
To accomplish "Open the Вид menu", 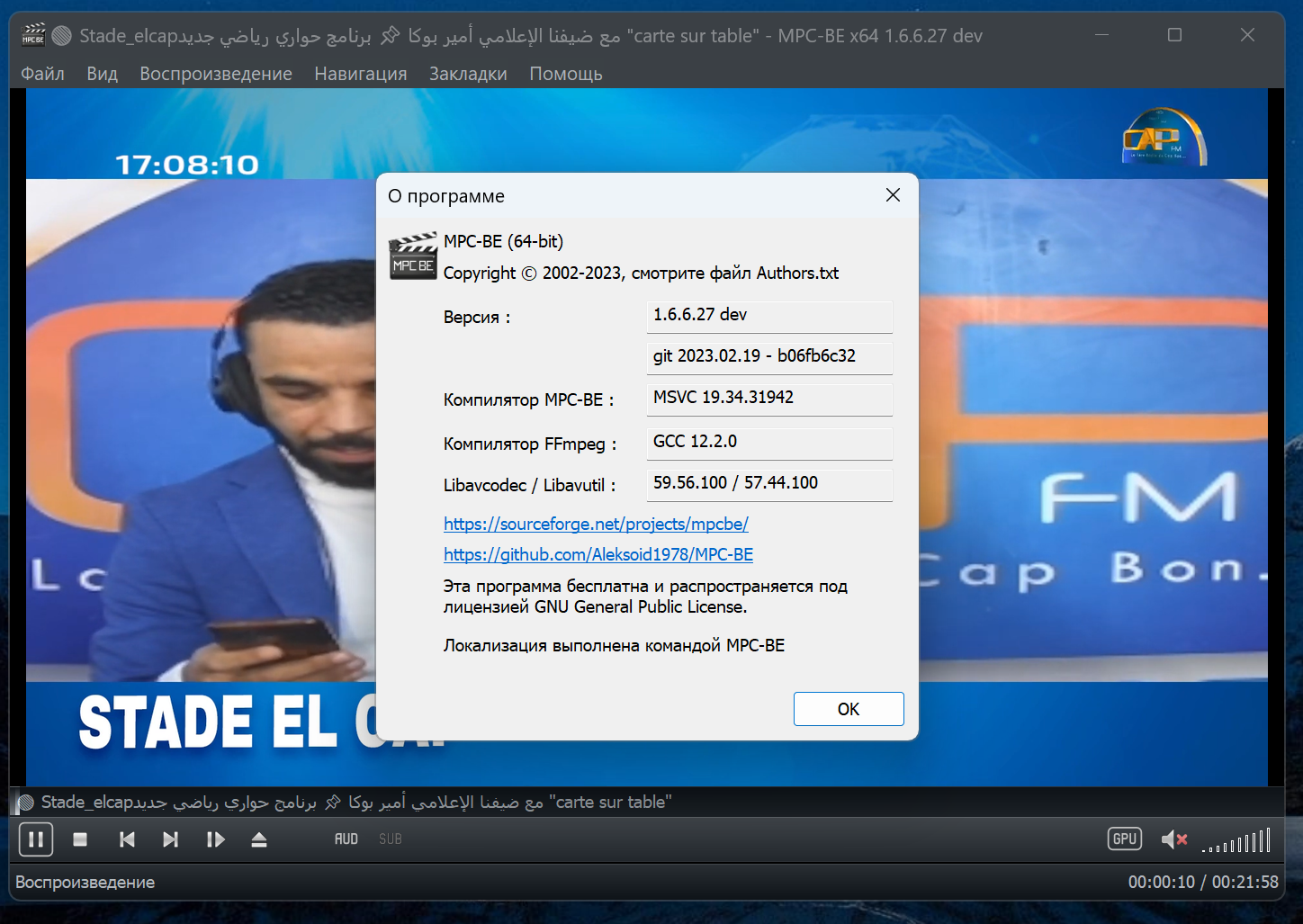I will [x=101, y=74].
